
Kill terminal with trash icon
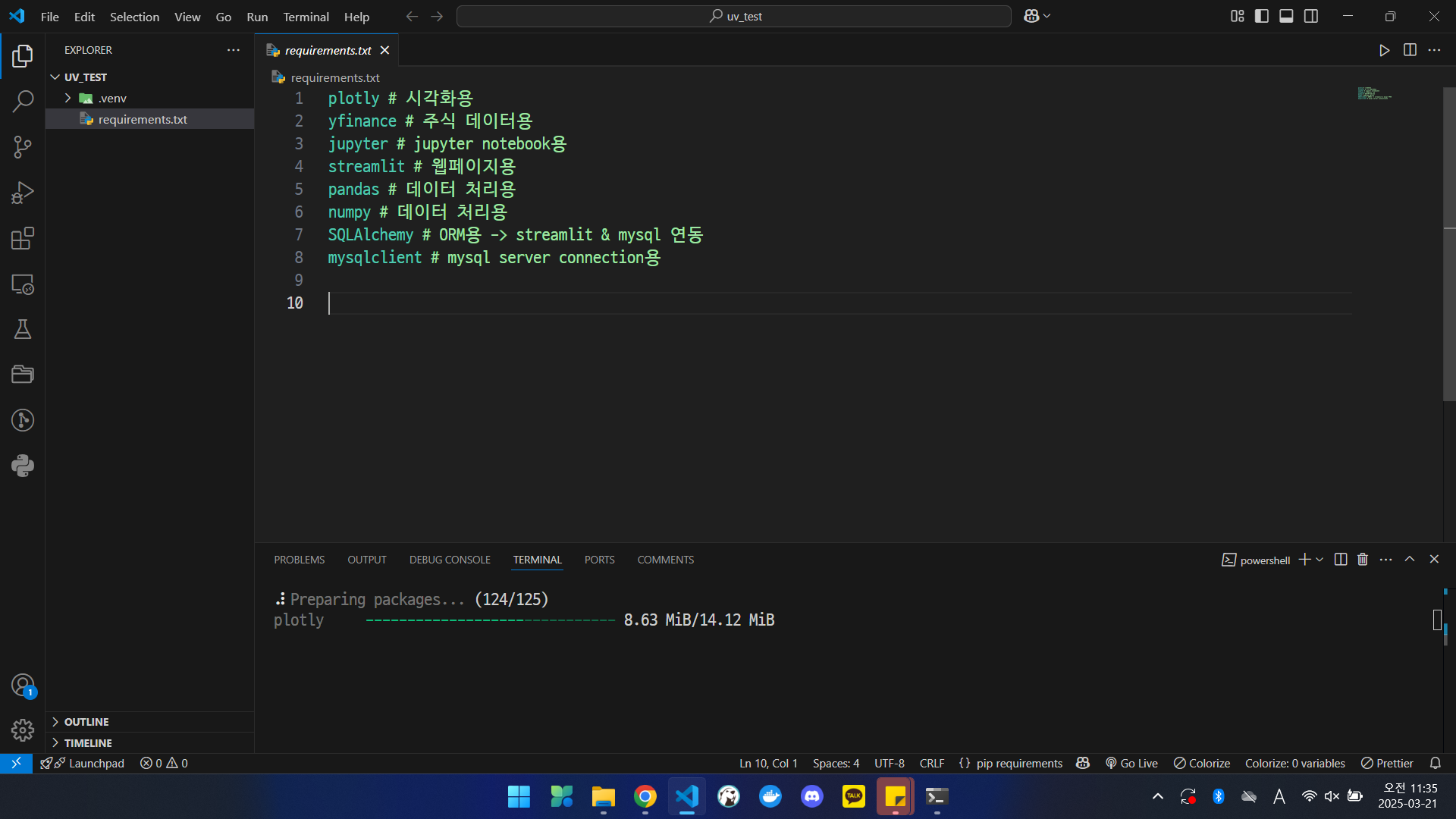click(1363, 560)
